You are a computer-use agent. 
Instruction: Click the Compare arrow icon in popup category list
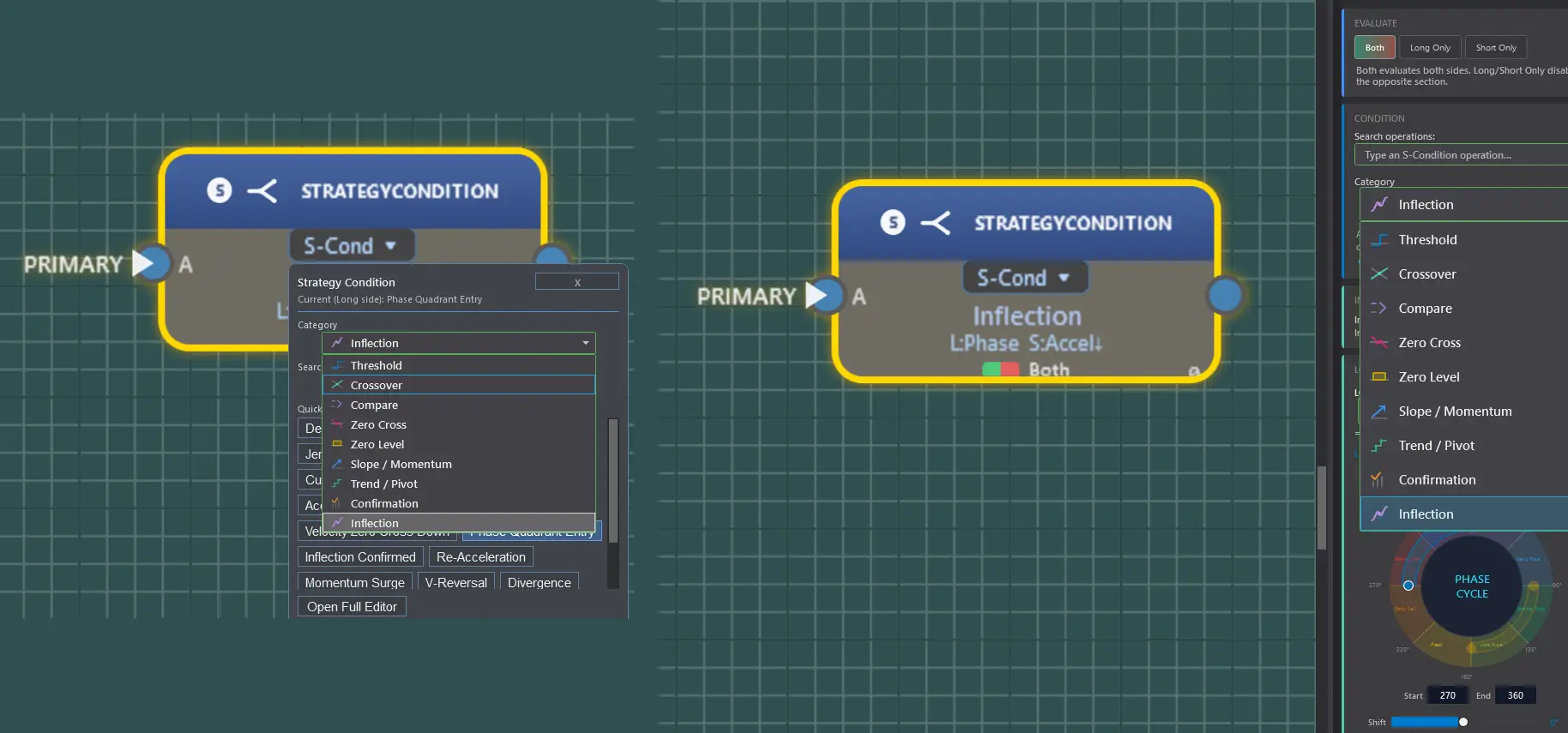(337, 405)
